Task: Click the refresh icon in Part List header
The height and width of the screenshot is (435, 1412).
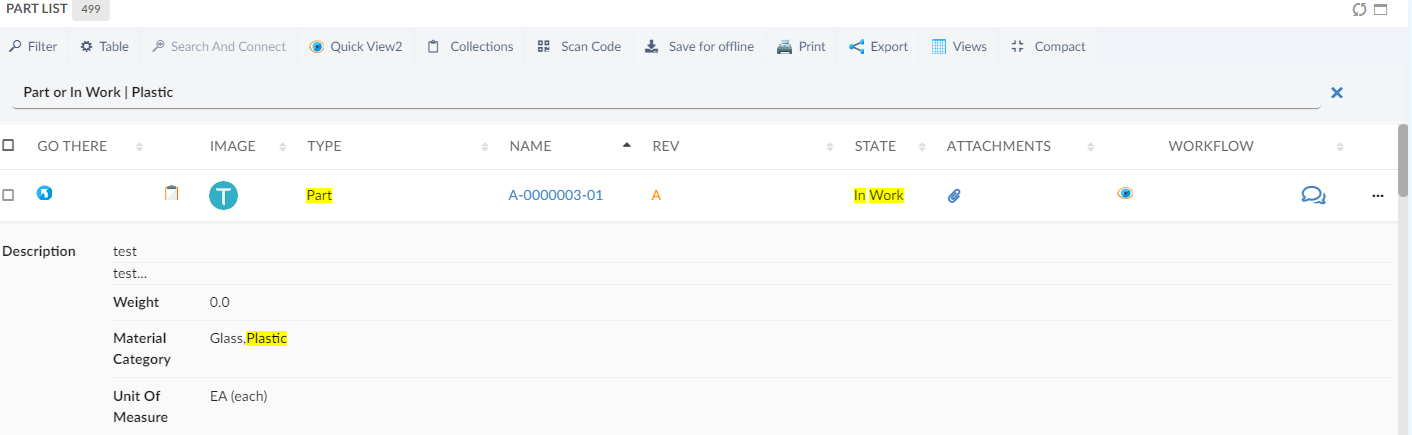Action: (1359, 10)
